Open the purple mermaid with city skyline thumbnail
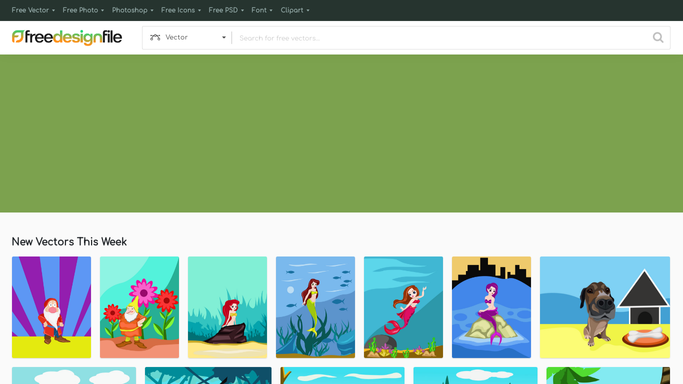The image size is (683, 384). click(491, 307)
